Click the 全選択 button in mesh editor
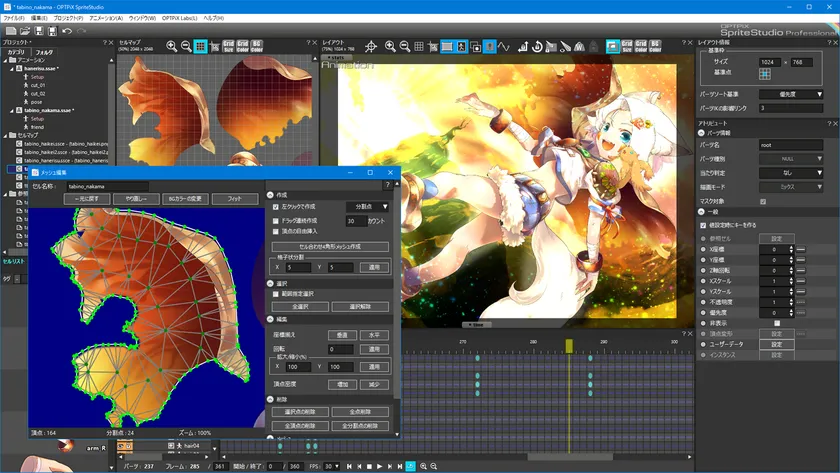 [300, 307]
